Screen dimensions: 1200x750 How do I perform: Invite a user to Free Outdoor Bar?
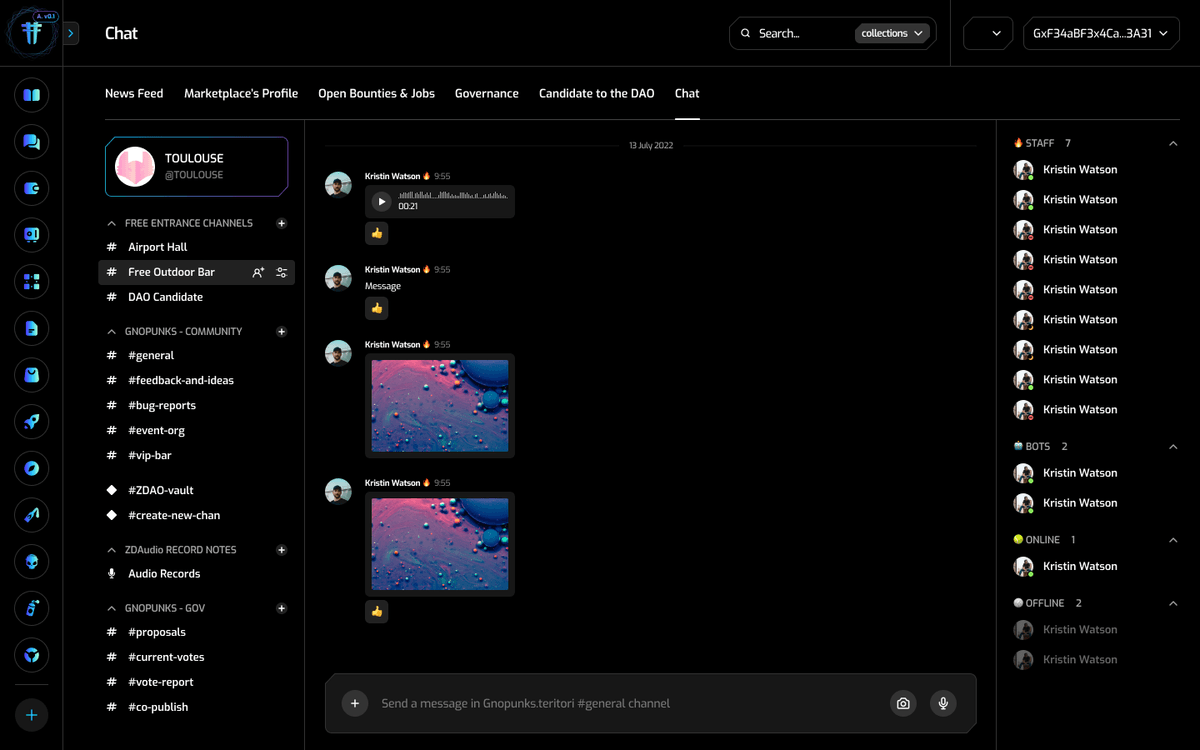tap(258, 272)
